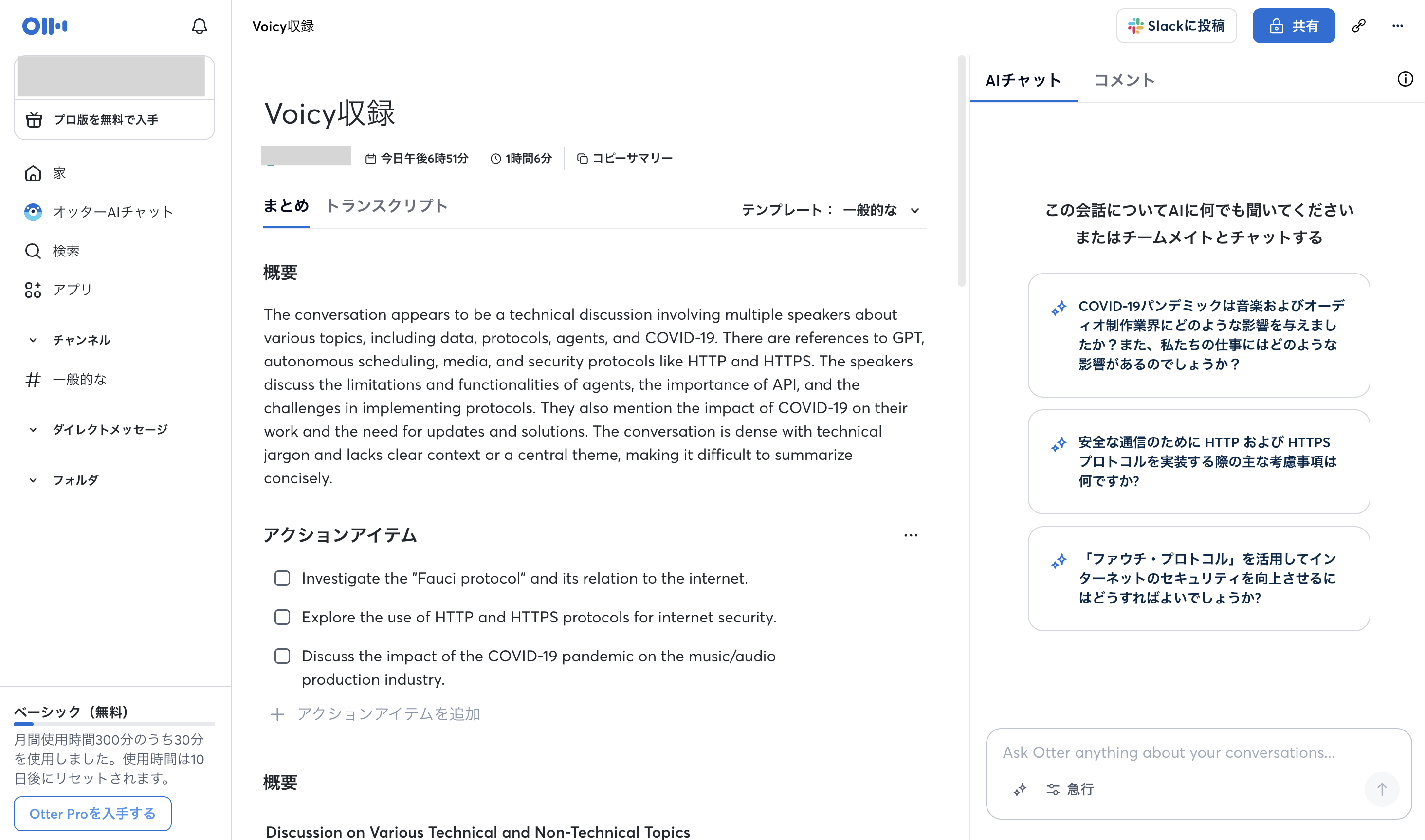Open オッターAIチャット from the sidebar

[x=112, y=212]
